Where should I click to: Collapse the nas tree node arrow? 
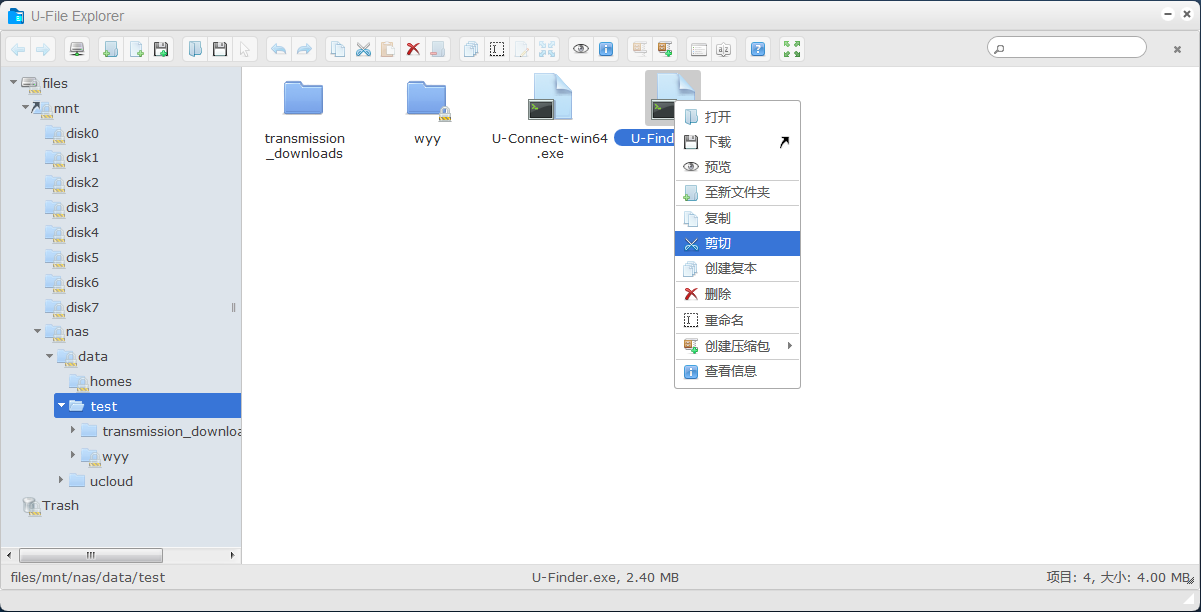tap(38, 331)
